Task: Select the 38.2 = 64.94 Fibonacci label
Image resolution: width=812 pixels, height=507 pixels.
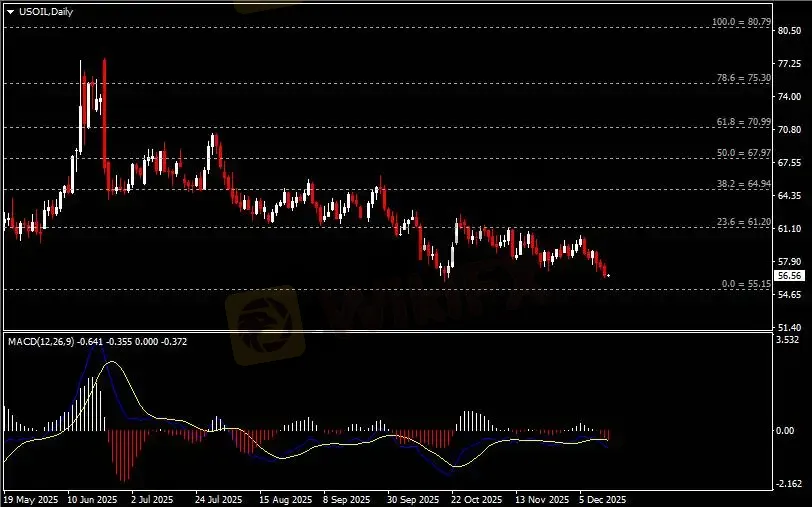Action: 744,183
